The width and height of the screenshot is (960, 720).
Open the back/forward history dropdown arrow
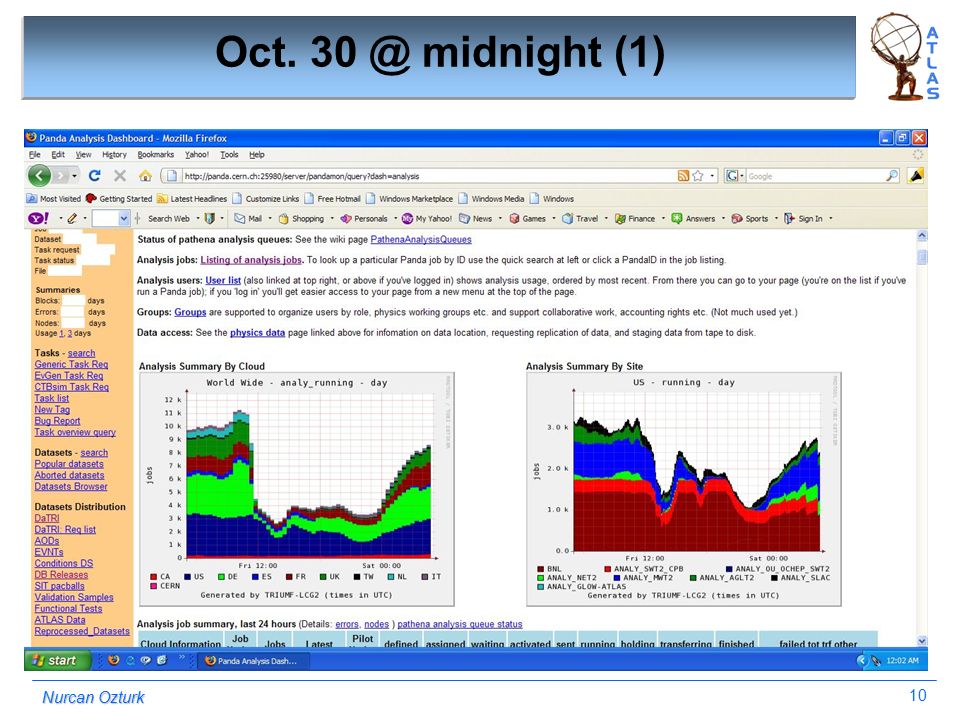(74, 176)
